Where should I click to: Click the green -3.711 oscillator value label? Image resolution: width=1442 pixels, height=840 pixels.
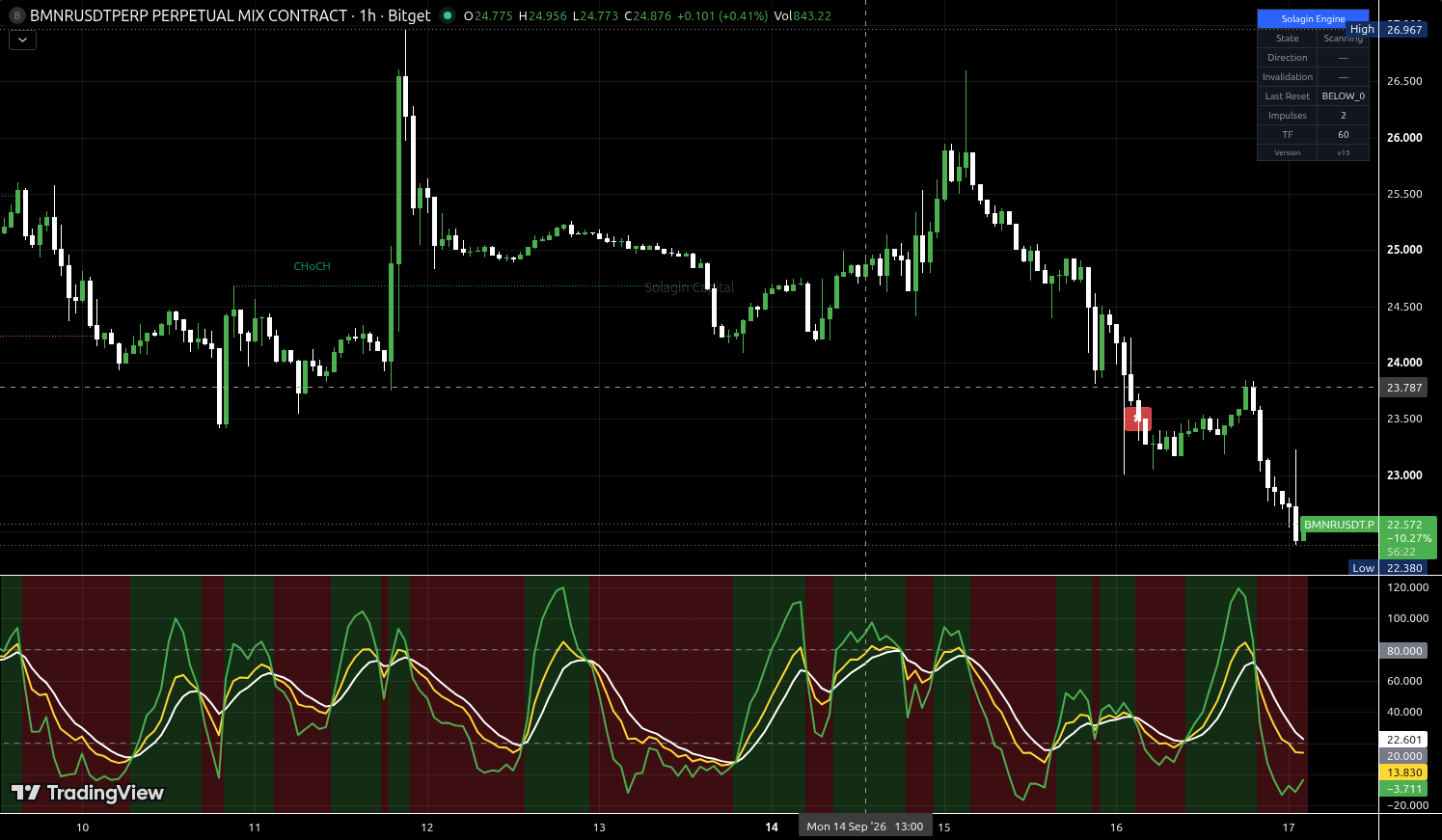click(1403, 789)
